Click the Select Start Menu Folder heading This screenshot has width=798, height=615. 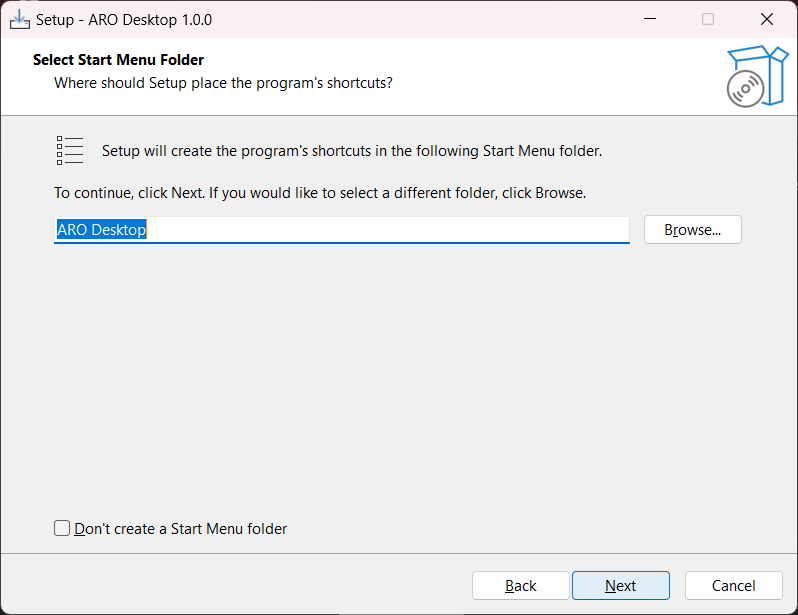[x=118, y=60]
